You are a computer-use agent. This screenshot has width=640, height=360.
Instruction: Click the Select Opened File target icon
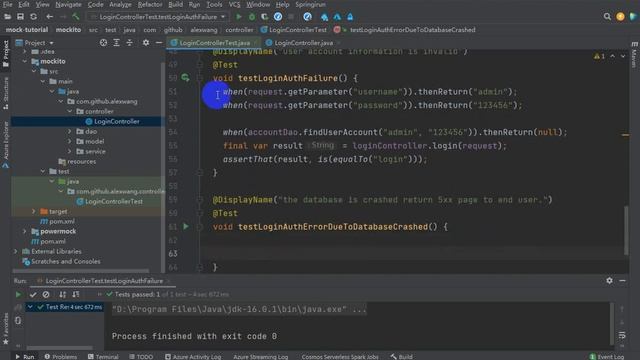[x=103, y=42]
